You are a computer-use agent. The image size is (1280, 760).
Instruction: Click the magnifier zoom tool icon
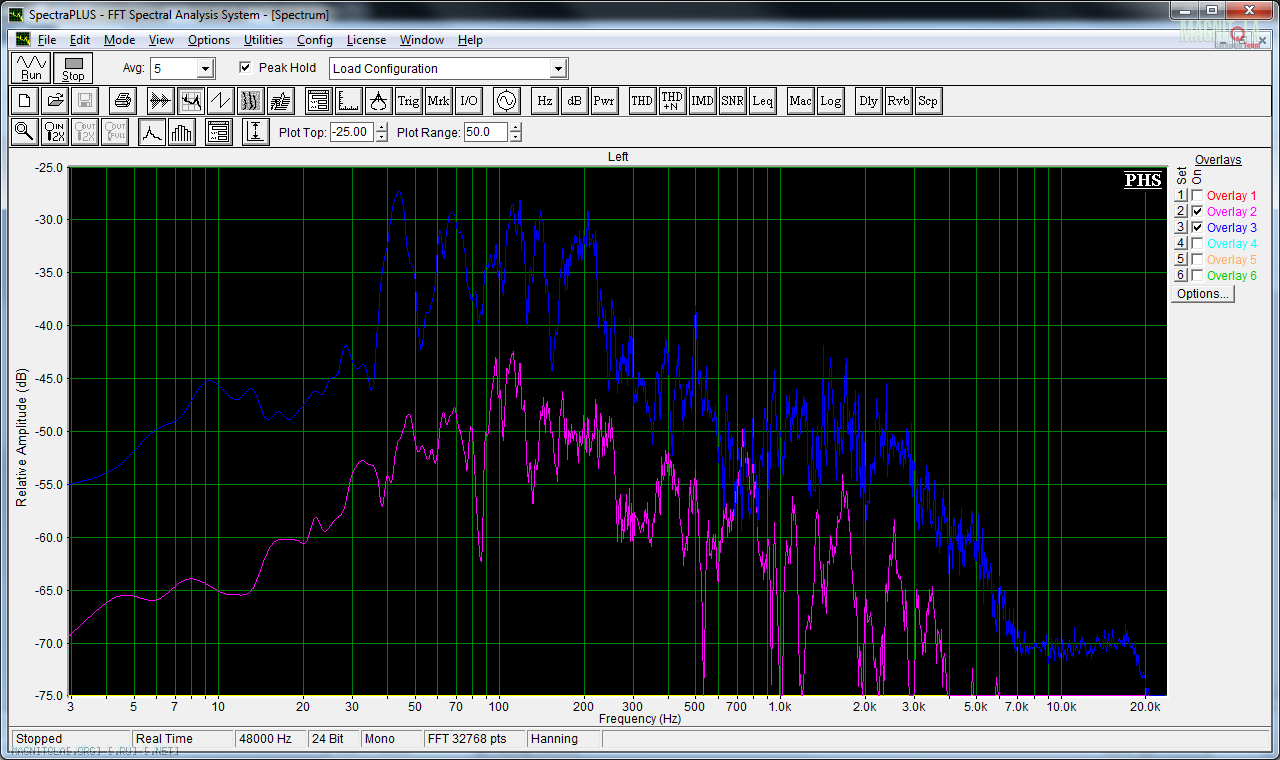point(25,132)
